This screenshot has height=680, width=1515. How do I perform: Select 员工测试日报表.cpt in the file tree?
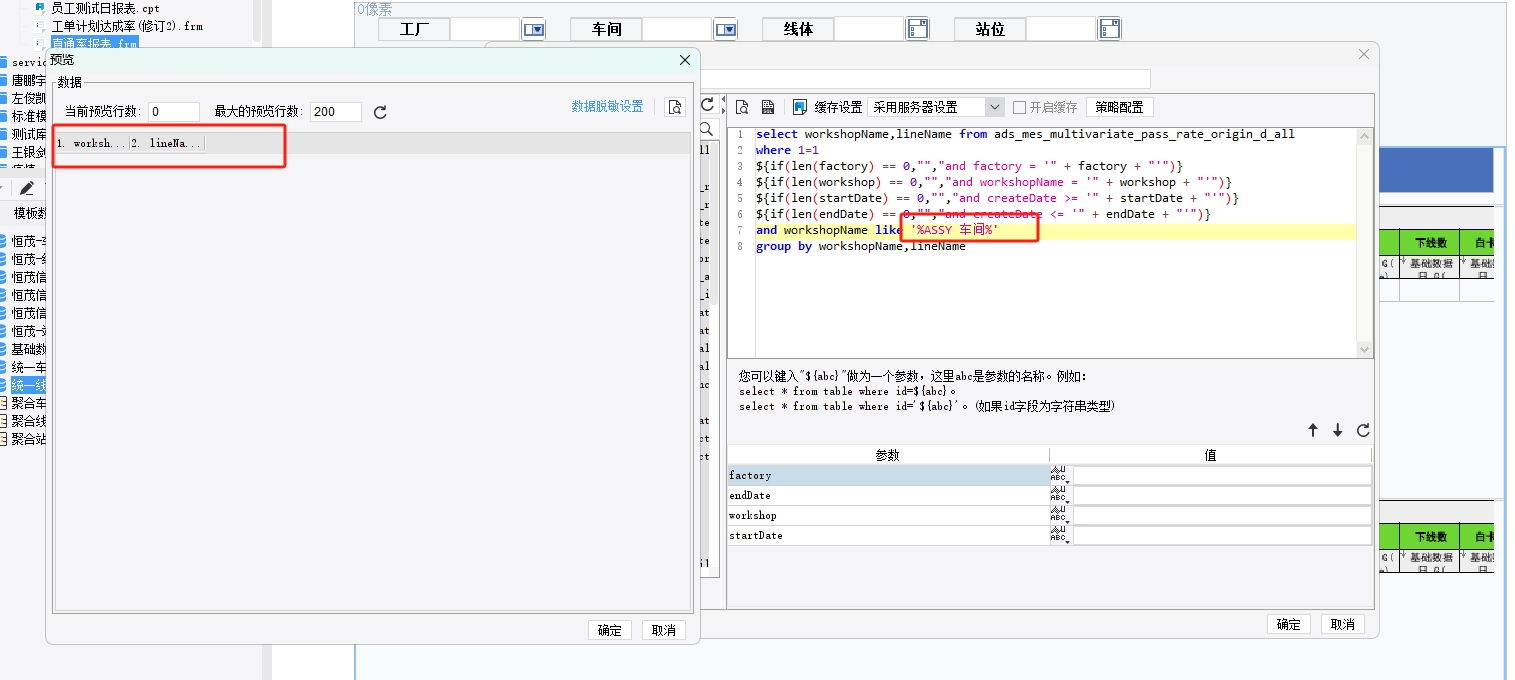(105, 8)
